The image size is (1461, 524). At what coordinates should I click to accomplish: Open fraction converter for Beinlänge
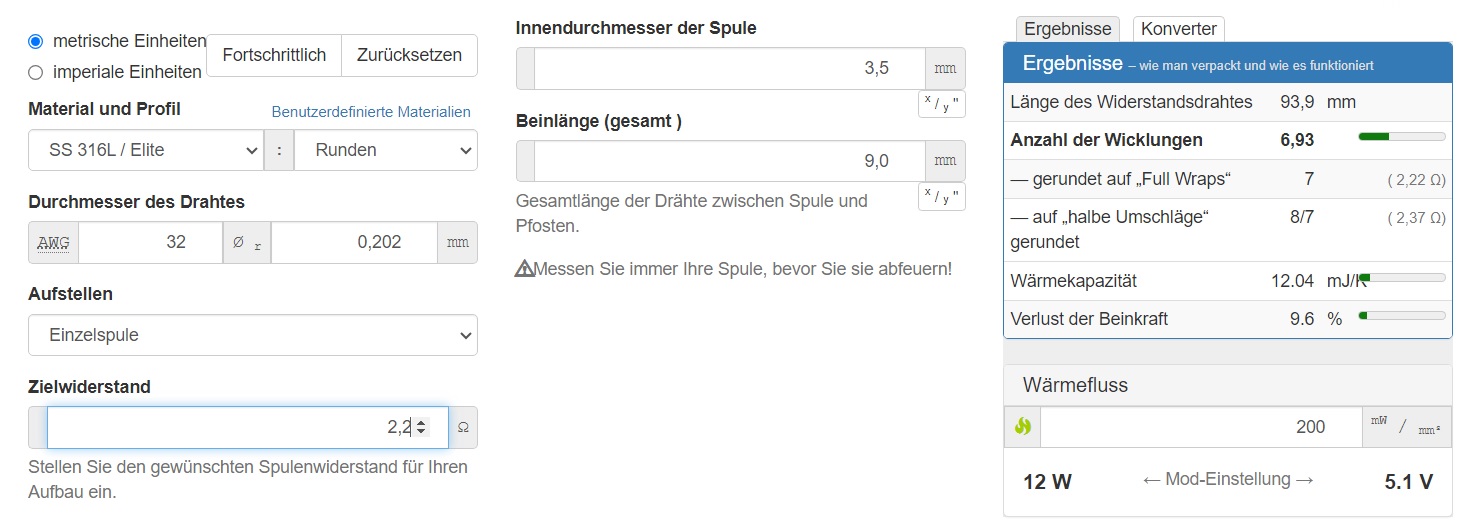[x=941, y=196]
